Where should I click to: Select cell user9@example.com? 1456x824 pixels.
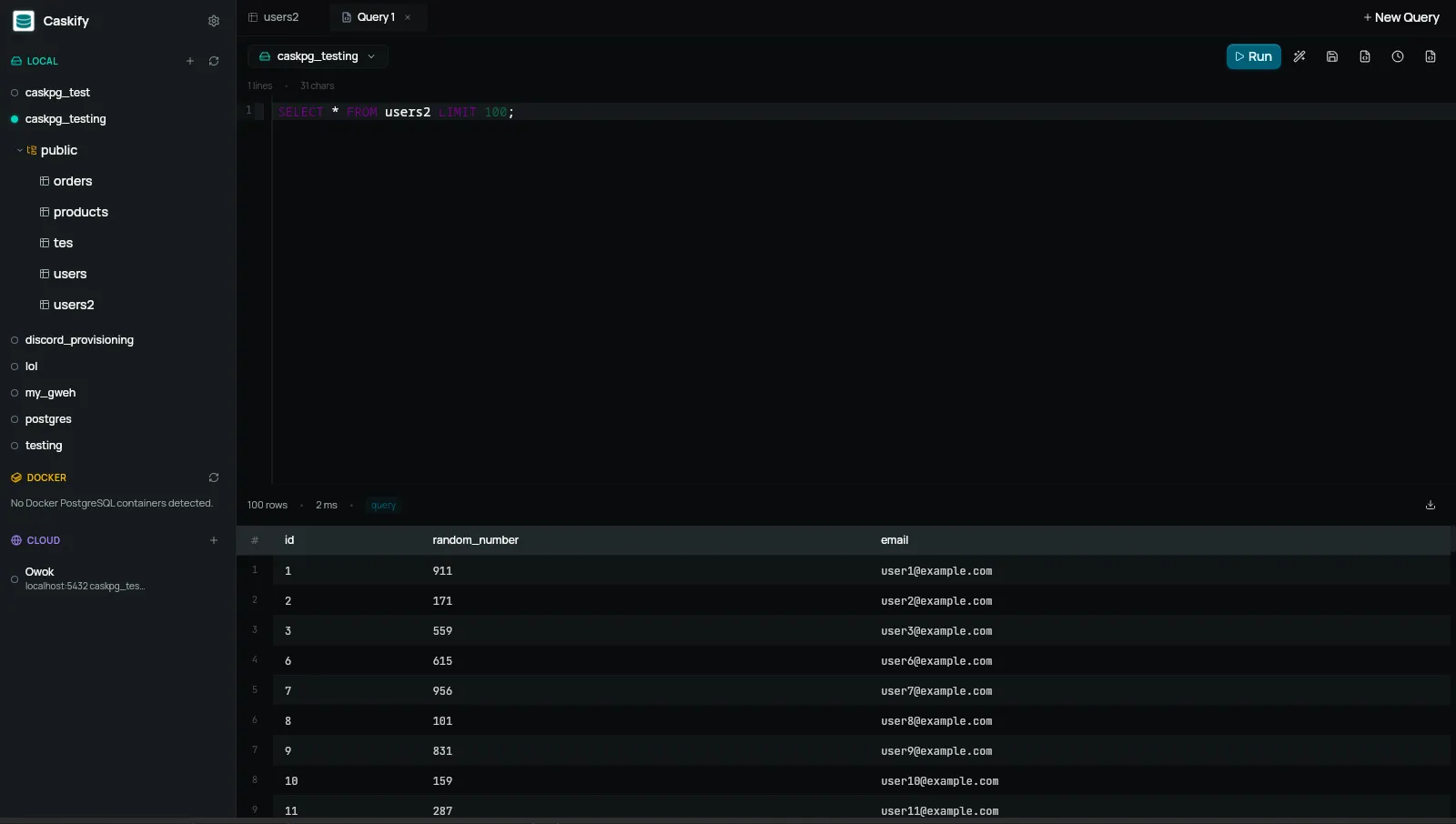(936, 751)
